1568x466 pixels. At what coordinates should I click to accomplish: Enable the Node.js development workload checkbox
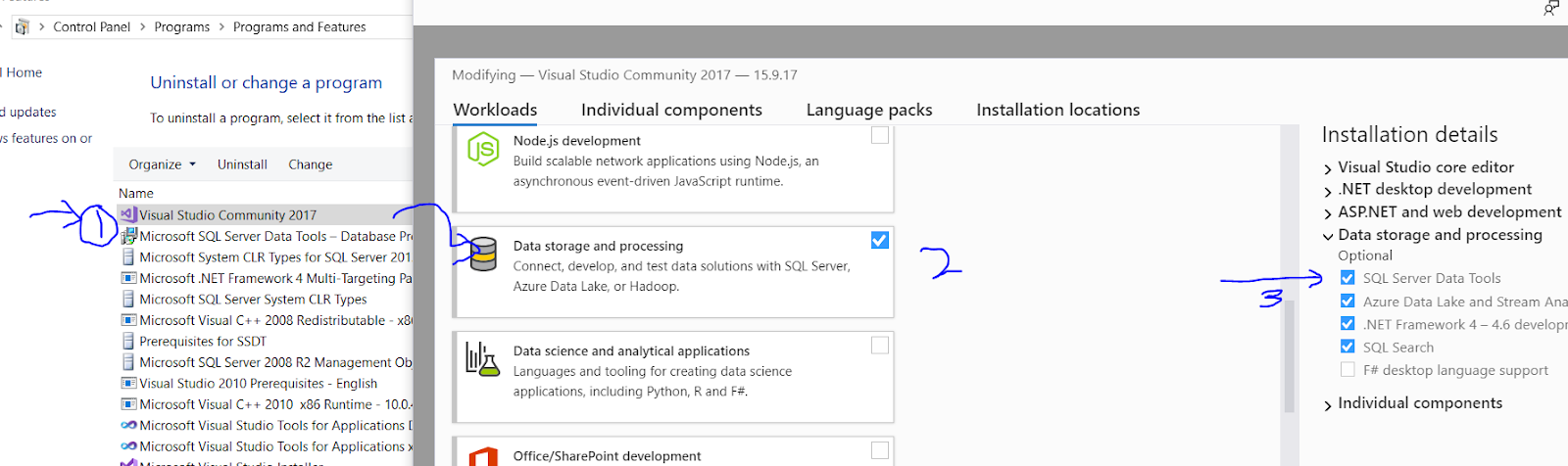point(880,135)
